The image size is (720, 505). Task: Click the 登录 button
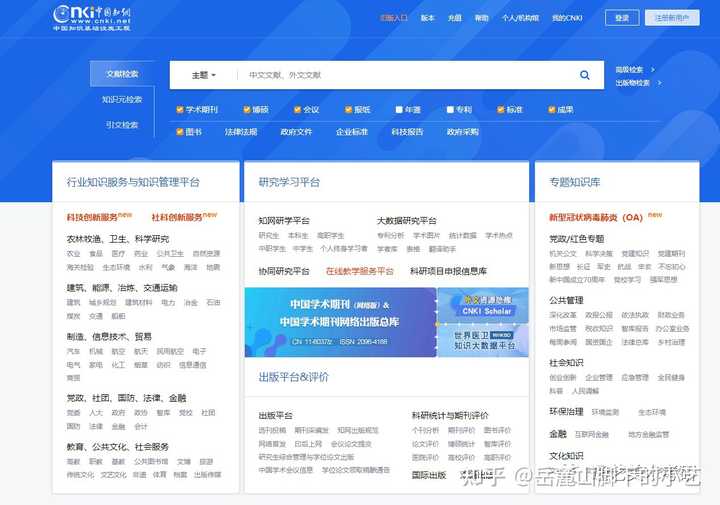[622, 18]
